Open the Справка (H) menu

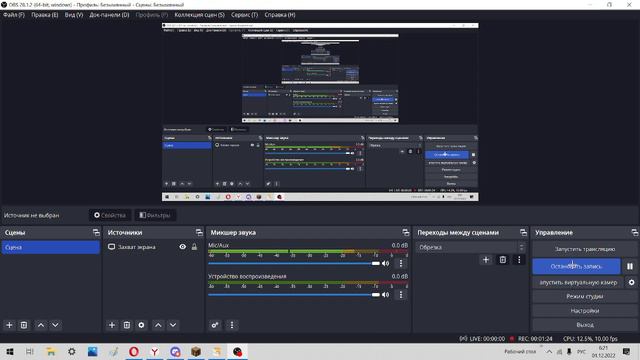tap(280, 15)
